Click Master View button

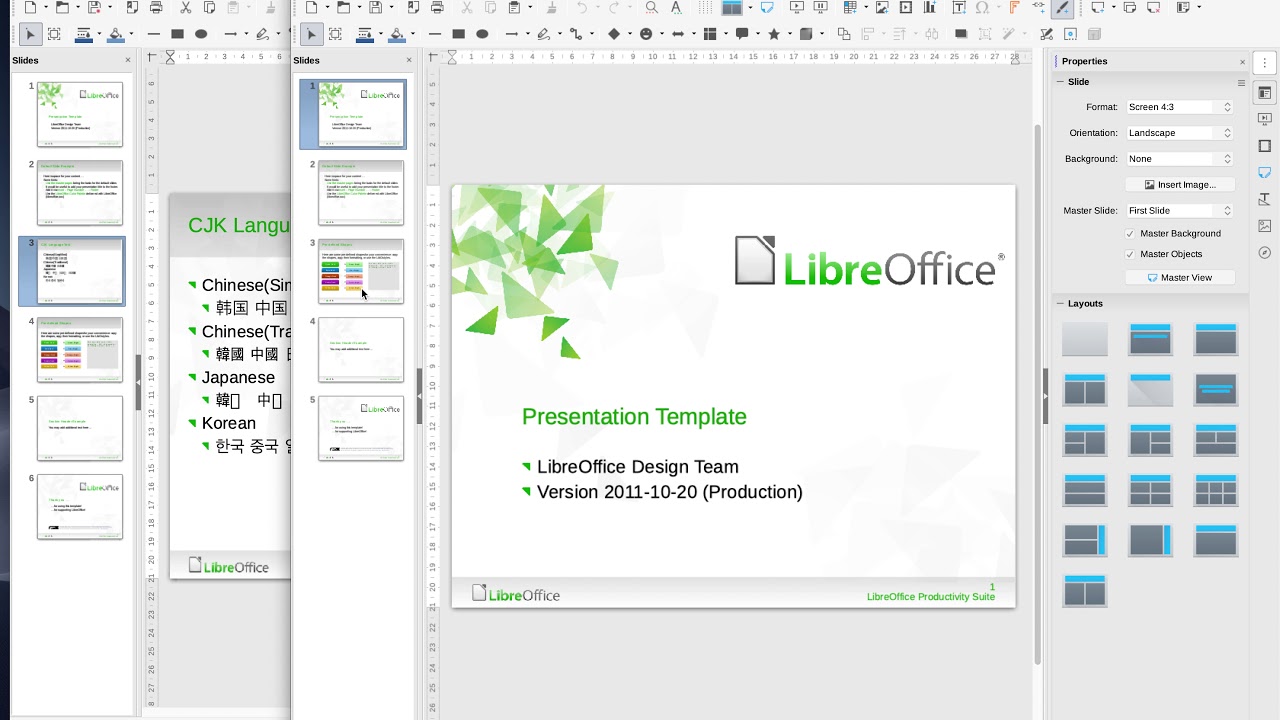(x=1180, y=278)
